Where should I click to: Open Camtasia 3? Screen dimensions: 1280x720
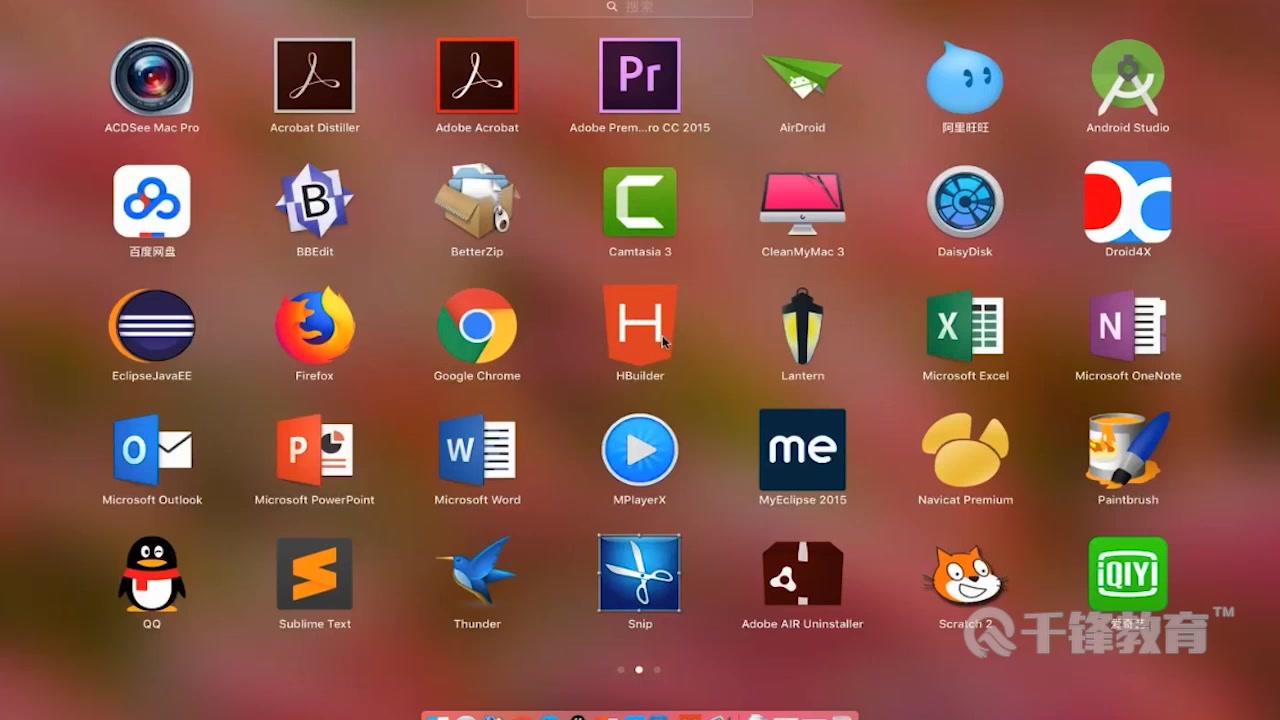click(640, 201)
